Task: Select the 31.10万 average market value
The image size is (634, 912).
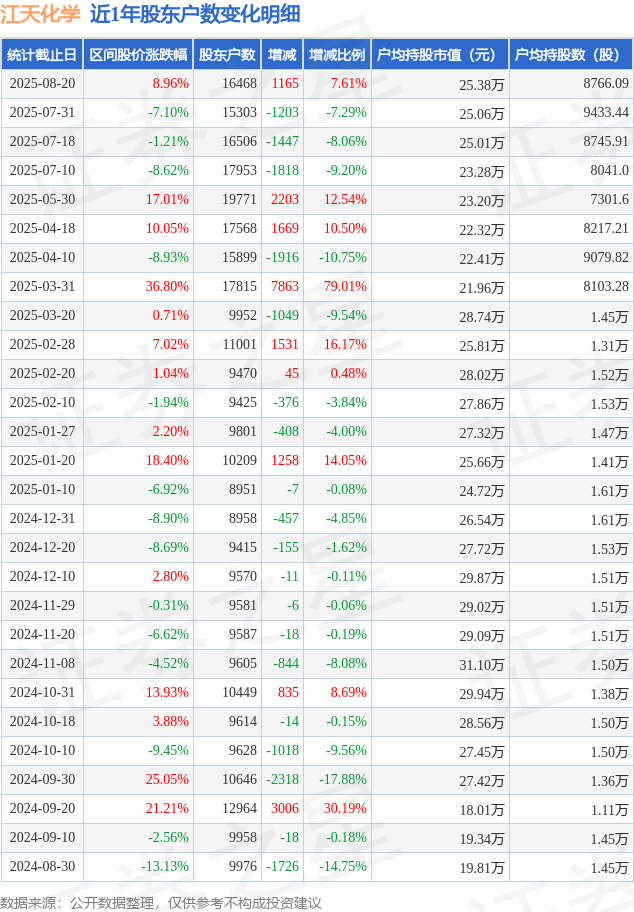Action: coord(482,664)
